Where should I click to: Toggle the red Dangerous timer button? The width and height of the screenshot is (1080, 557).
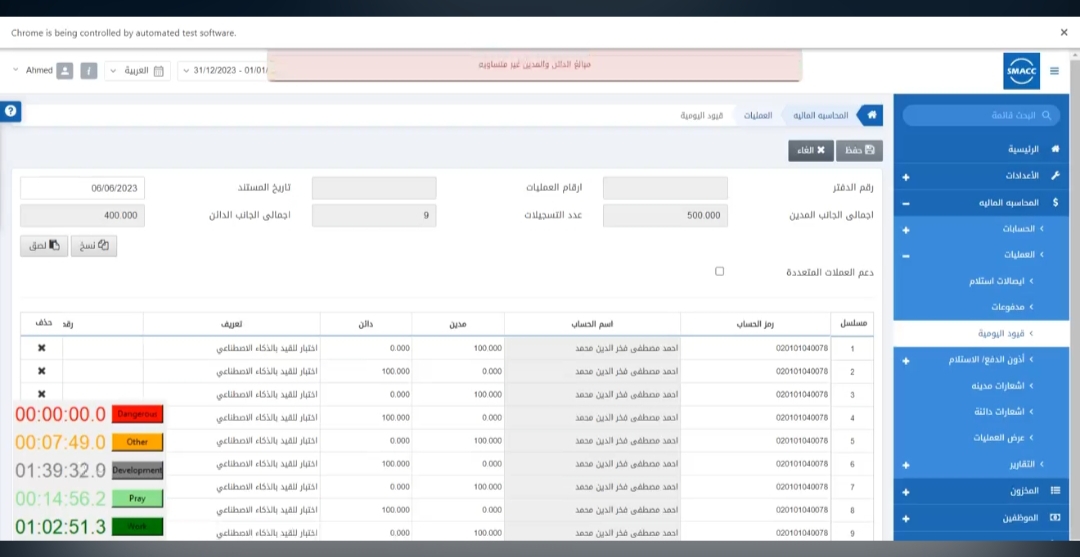(137, 414)
